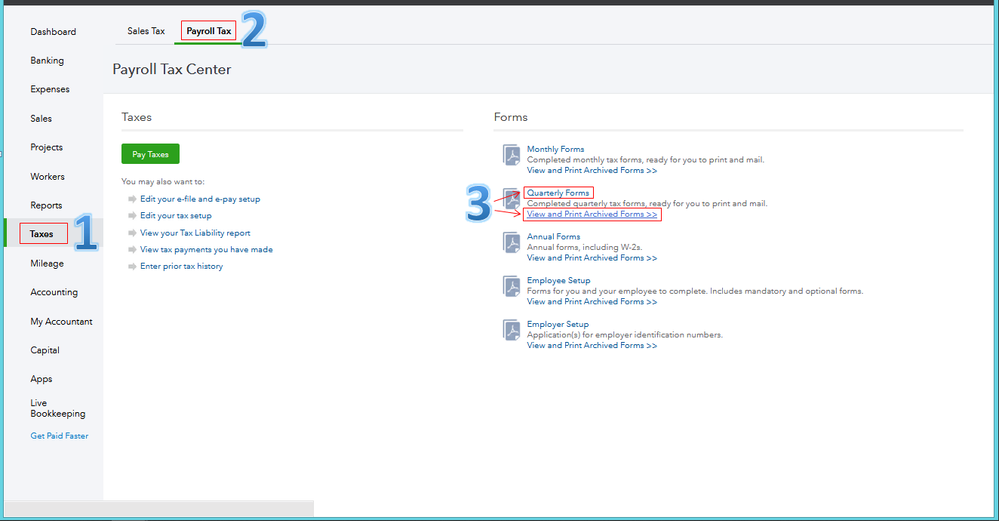The image size is (999, 521).
Task: Click the Get Paid Faster link
Action: [x=59, y=436]
